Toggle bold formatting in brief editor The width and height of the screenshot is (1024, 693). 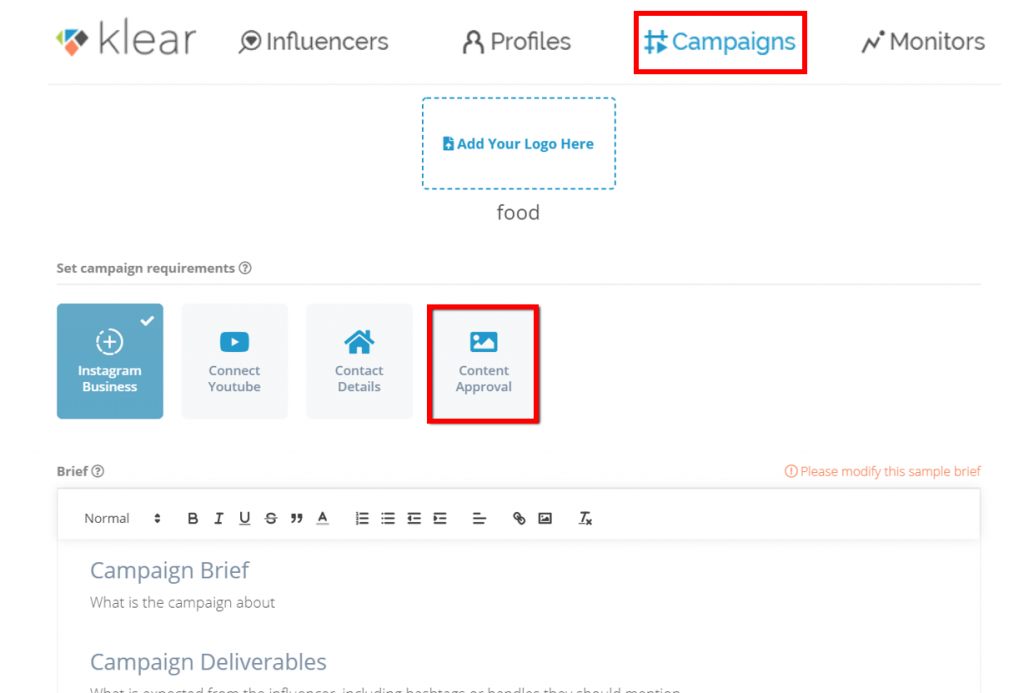click(x=193, y=518)
